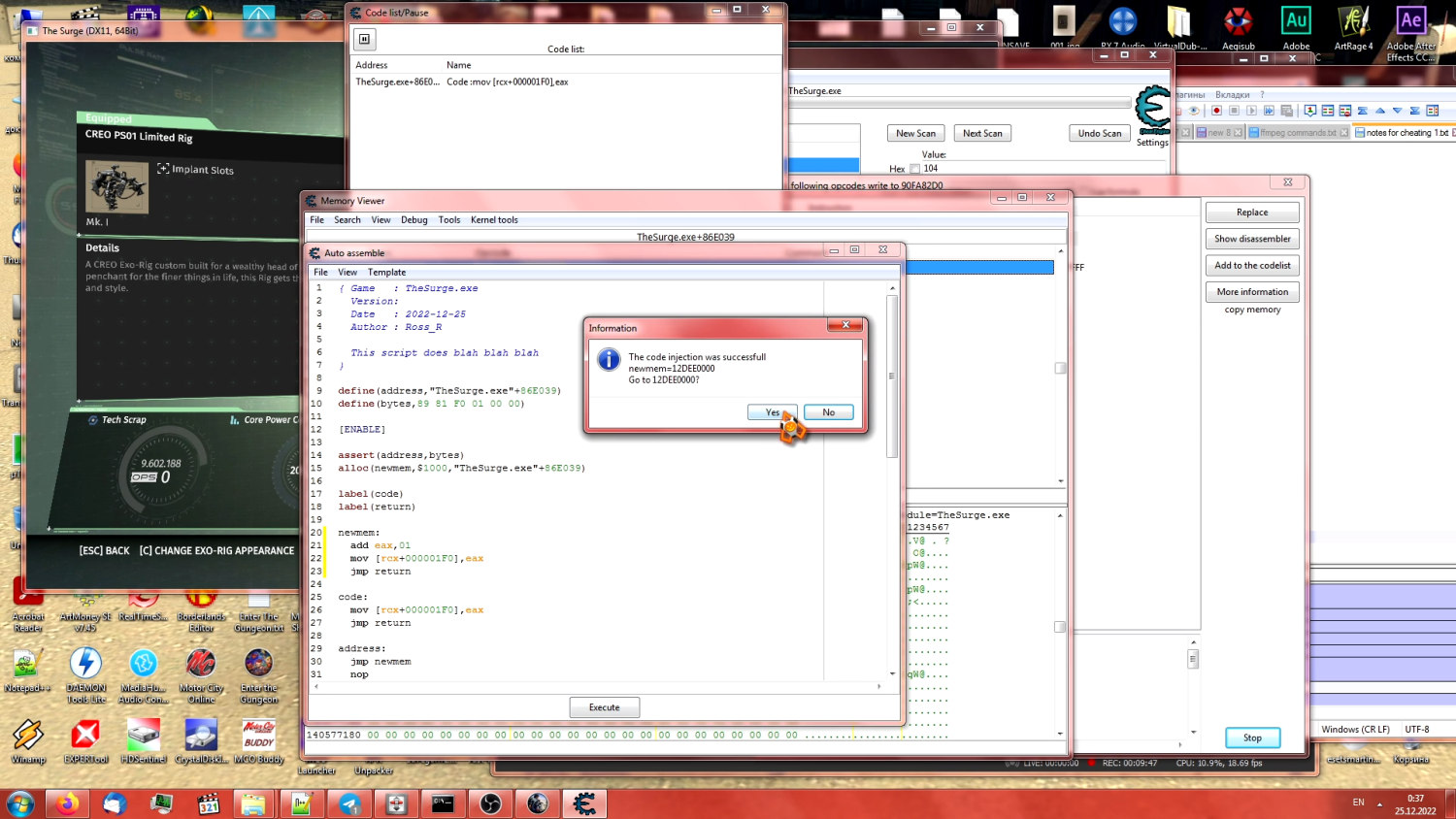Click Next Scan button in Cheat Engine
This screenshot has width=1456, height=819.
click(x=982, y=133)
